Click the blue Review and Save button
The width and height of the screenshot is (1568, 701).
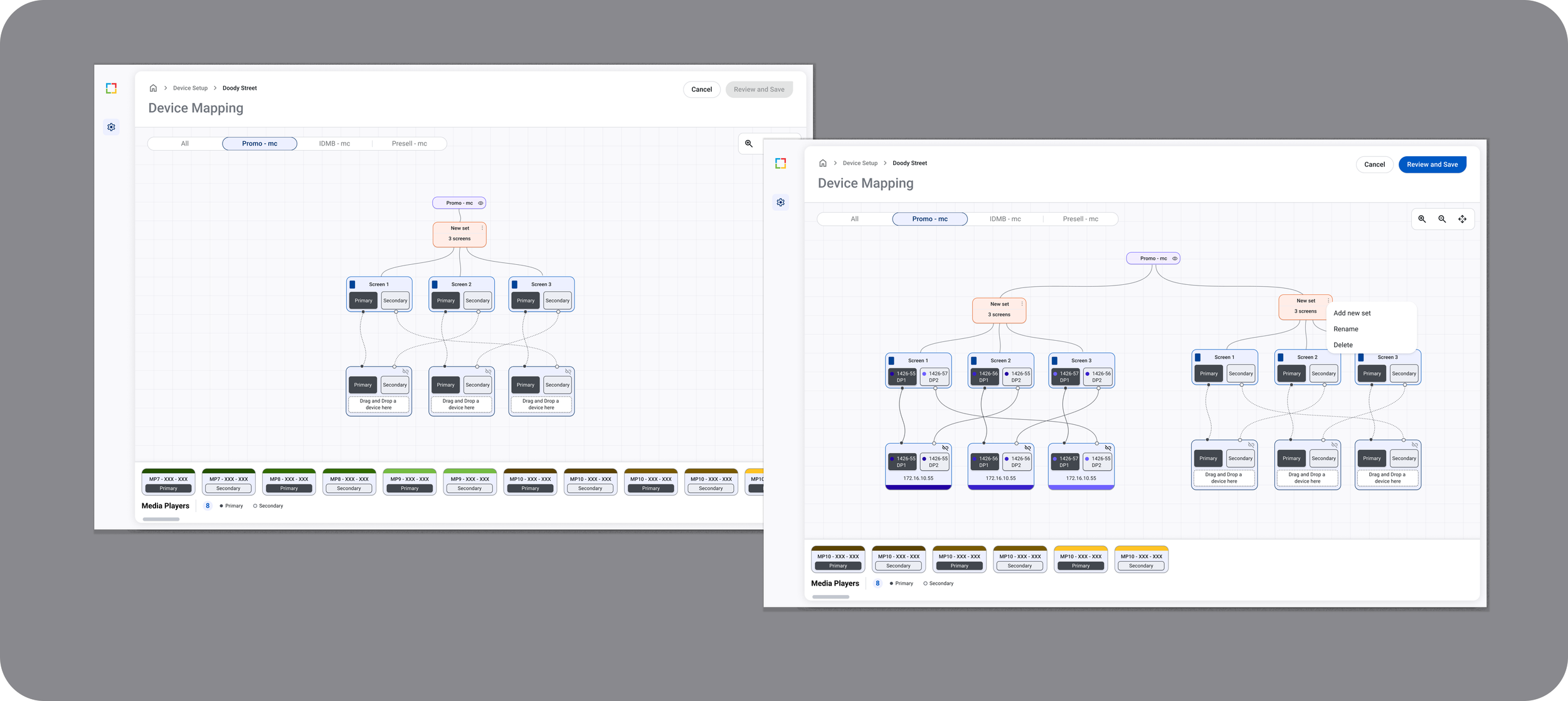click(1432, 164)
